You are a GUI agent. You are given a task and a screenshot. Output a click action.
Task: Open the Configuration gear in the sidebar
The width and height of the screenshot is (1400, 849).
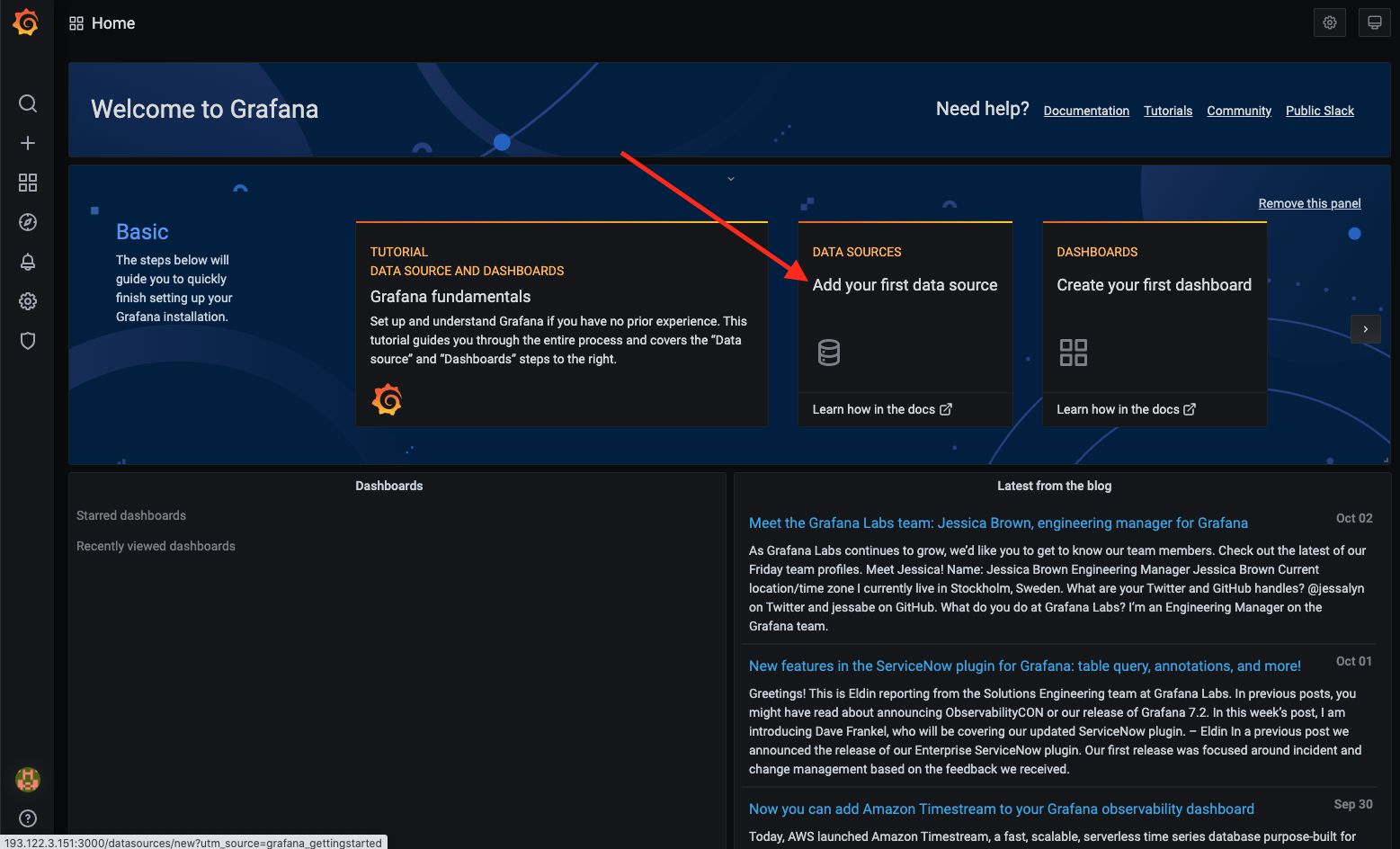28,301
